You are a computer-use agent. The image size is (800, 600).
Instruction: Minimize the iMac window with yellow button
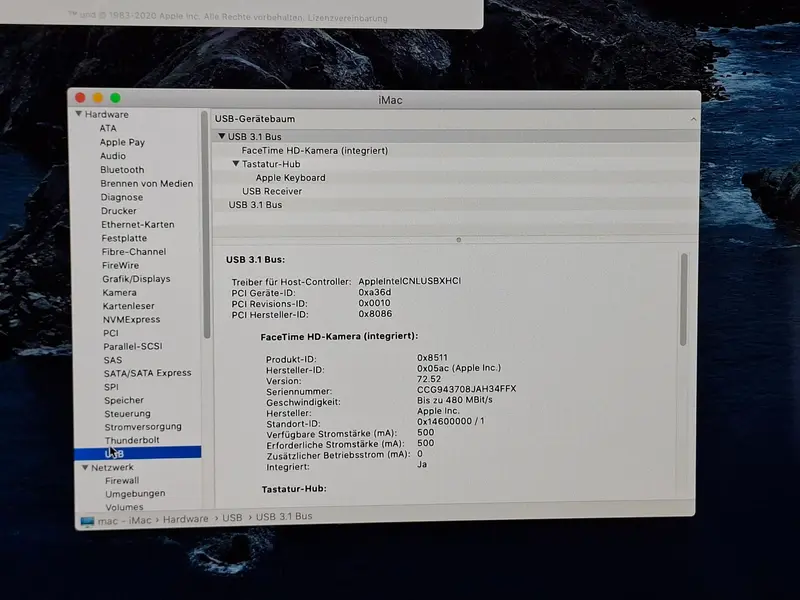pyautogui.click(x=98, y=97)
